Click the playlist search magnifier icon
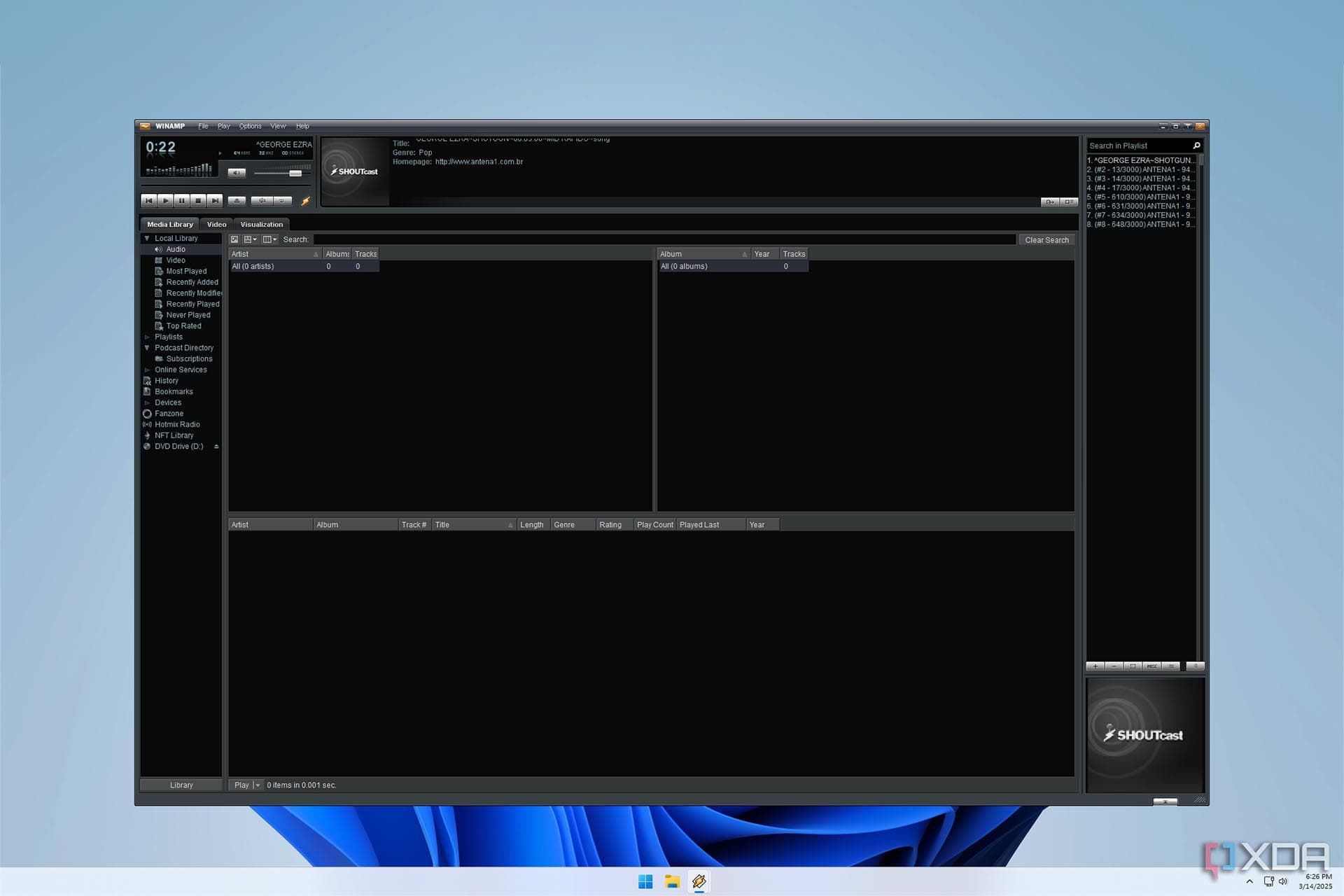Screen dimensions: 1344x896 click(x=1196, y=146)
